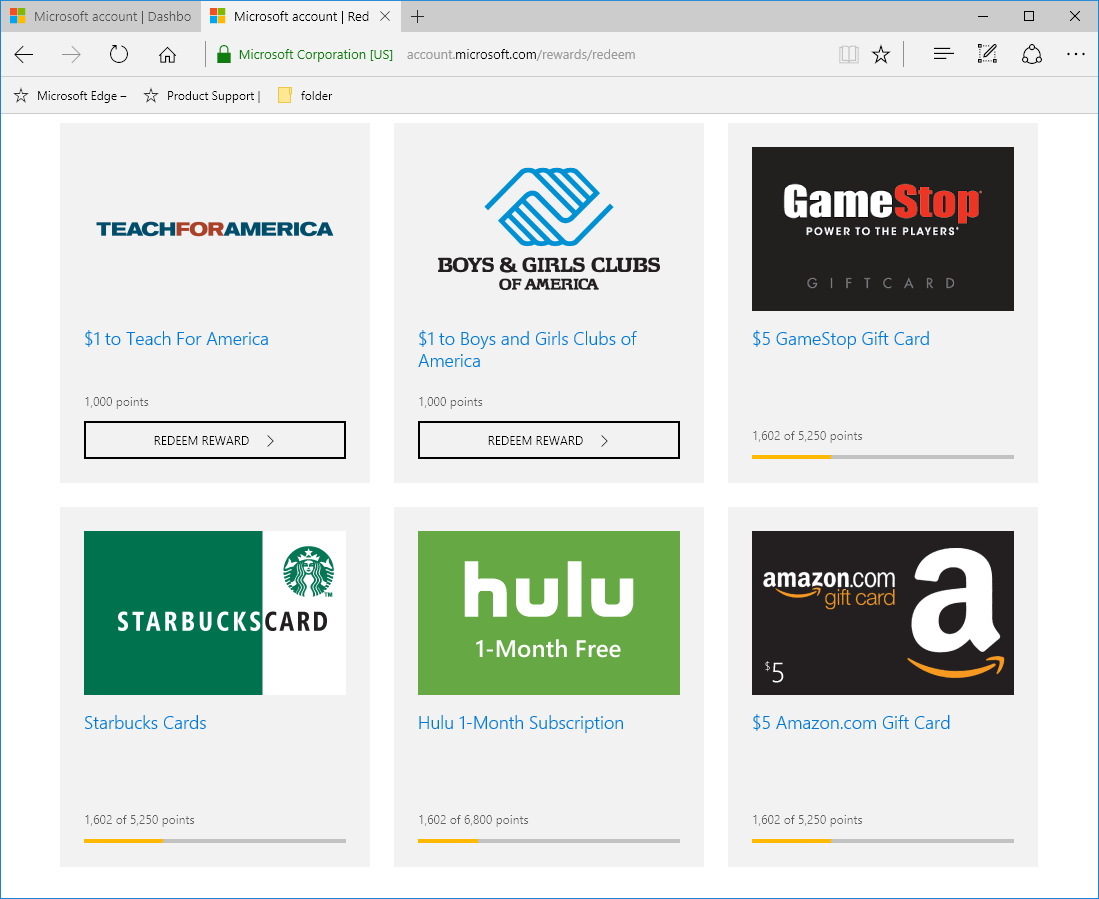1099x899 pixels.
Task: Open a new tab
Action: [x=418, y=16]
